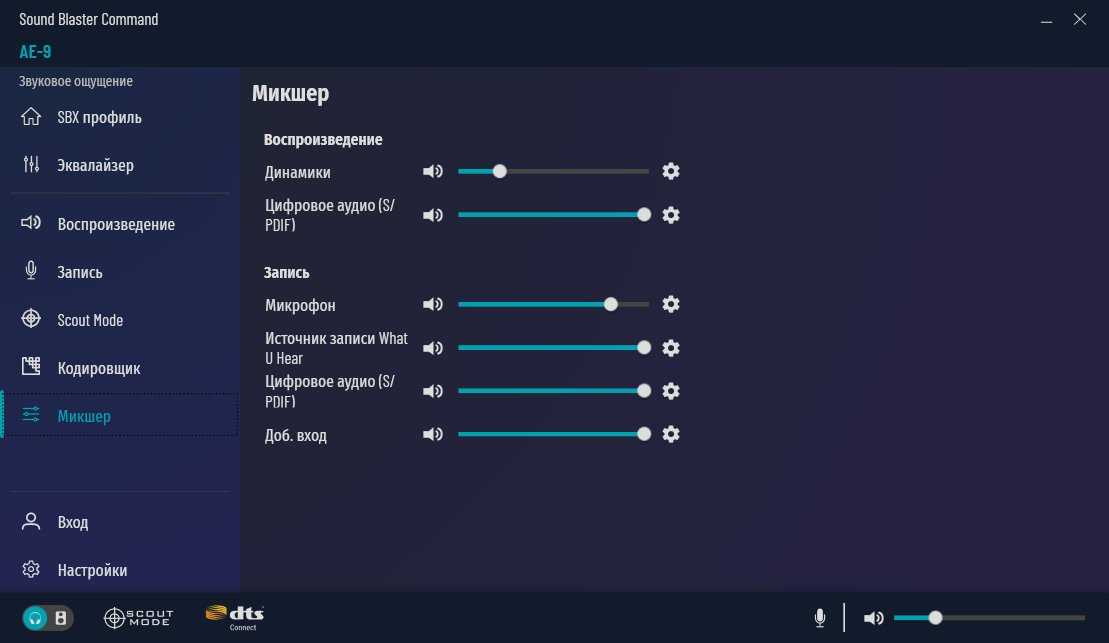The image size is (1109, 643).
Task: Mute master volume in bottom bar
Action: pos(873,618)
